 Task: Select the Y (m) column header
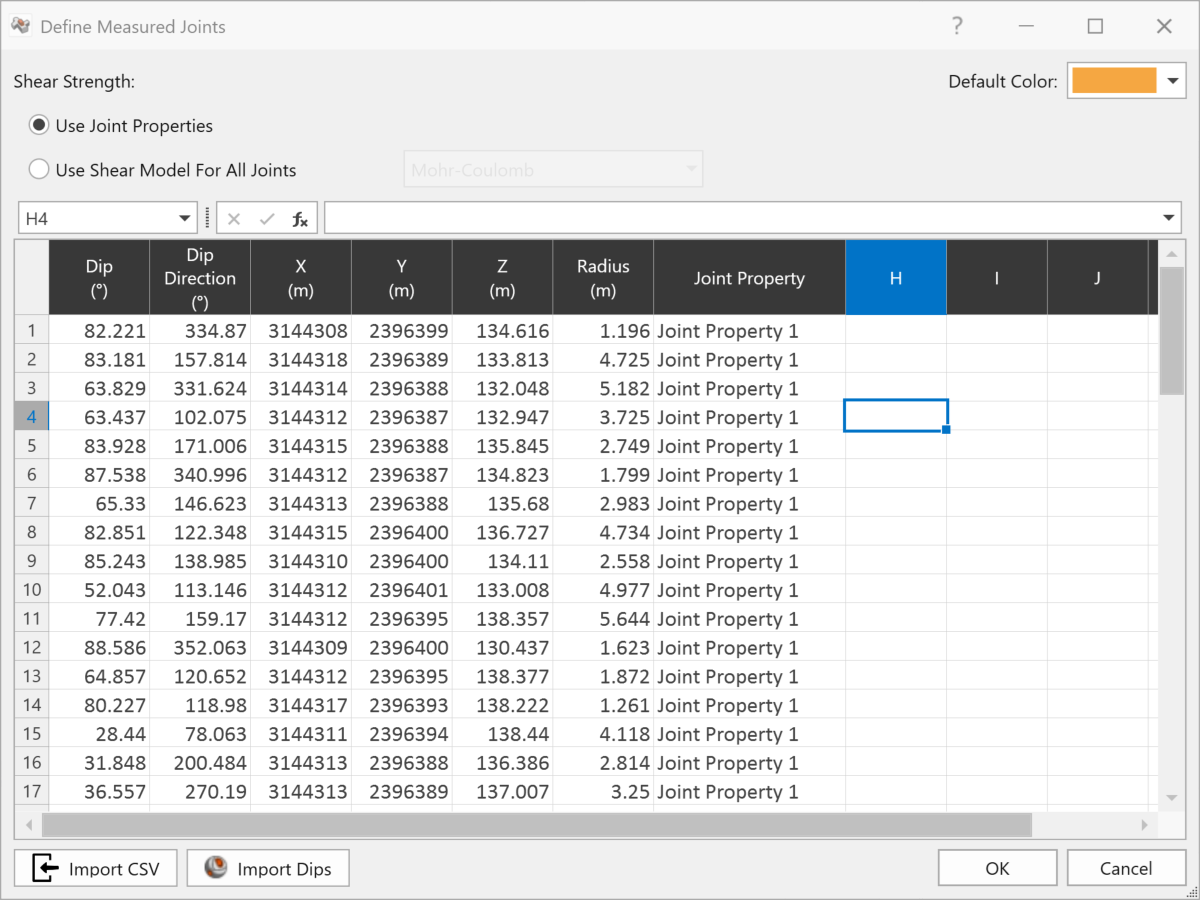(x=401, y=277)
